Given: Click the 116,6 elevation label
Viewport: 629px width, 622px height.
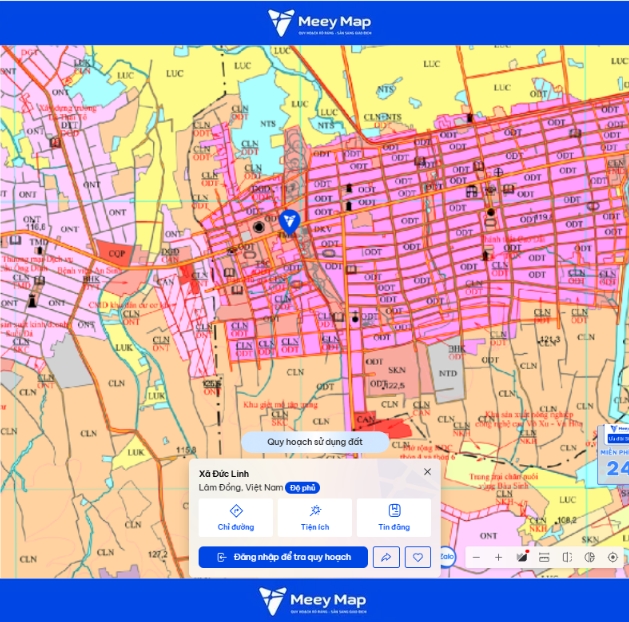Looking at the screenshot, I should point(35,227).
